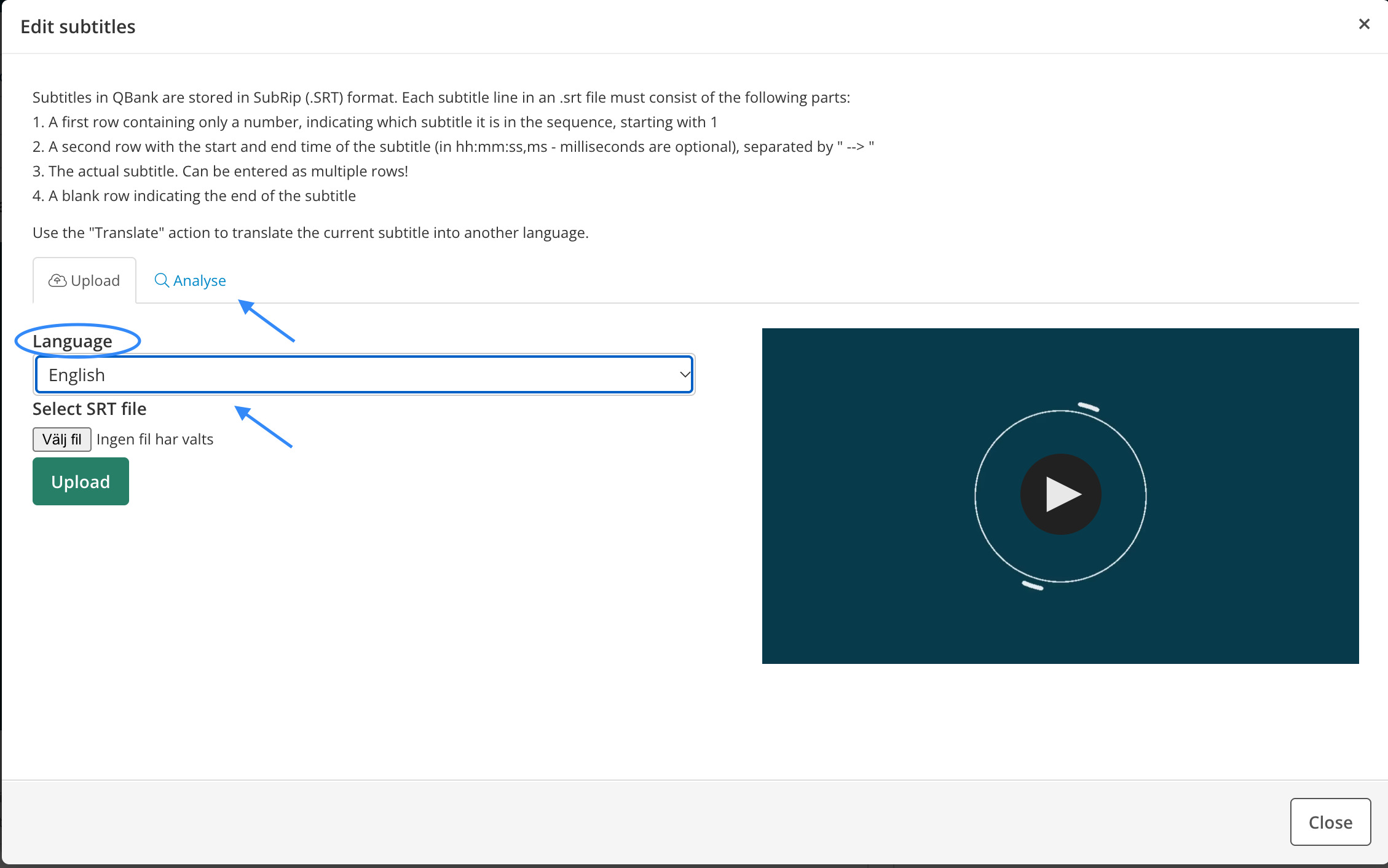Click the 'Use the "Translate" action' instruction line
The width and height of the screenshot is (1388, 868).
click(310, 232)
